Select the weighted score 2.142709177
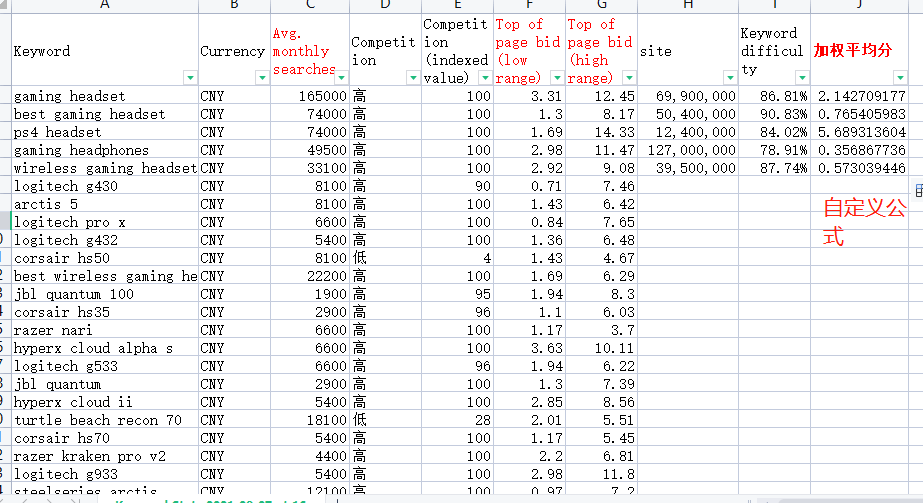This screenshot has width=923, height=503. click(x=860, y=96)
